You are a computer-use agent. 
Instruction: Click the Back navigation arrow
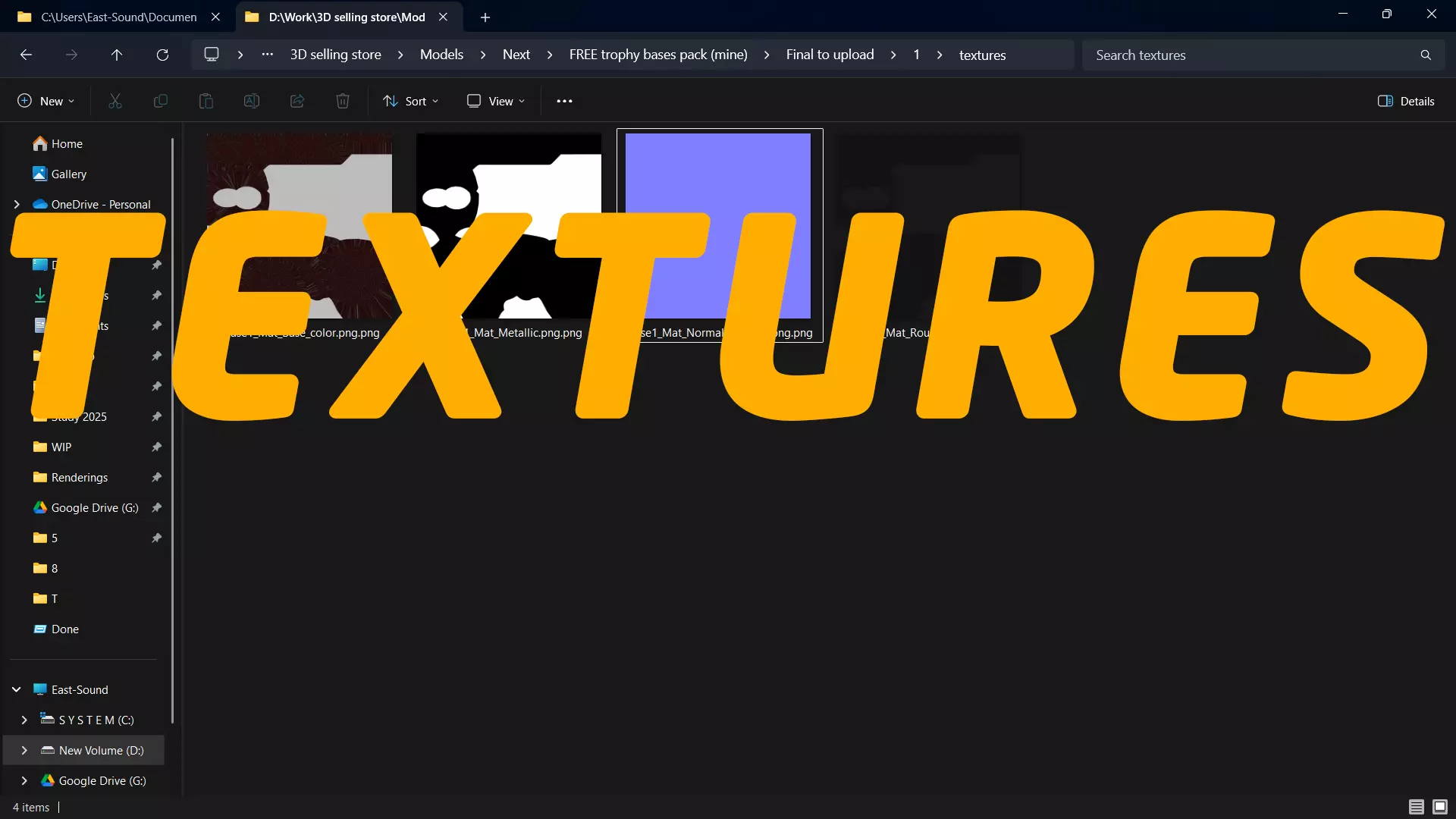click(26, 55)
